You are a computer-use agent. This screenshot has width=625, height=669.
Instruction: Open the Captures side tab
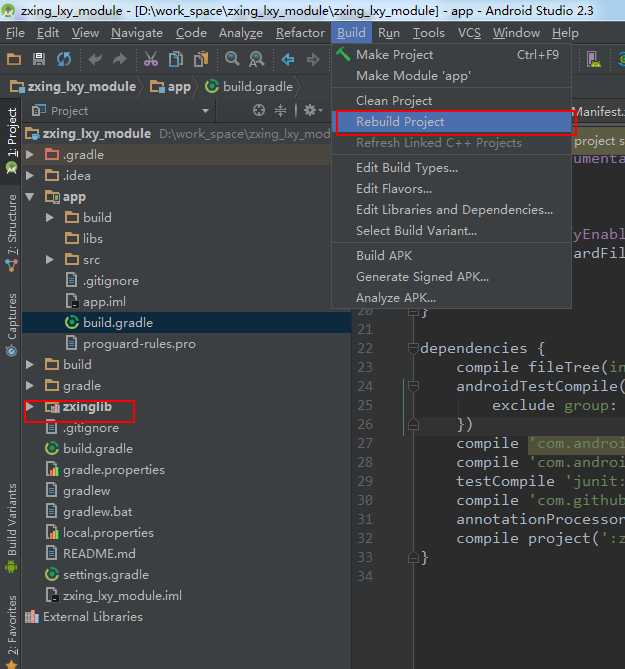pos(11,323)
